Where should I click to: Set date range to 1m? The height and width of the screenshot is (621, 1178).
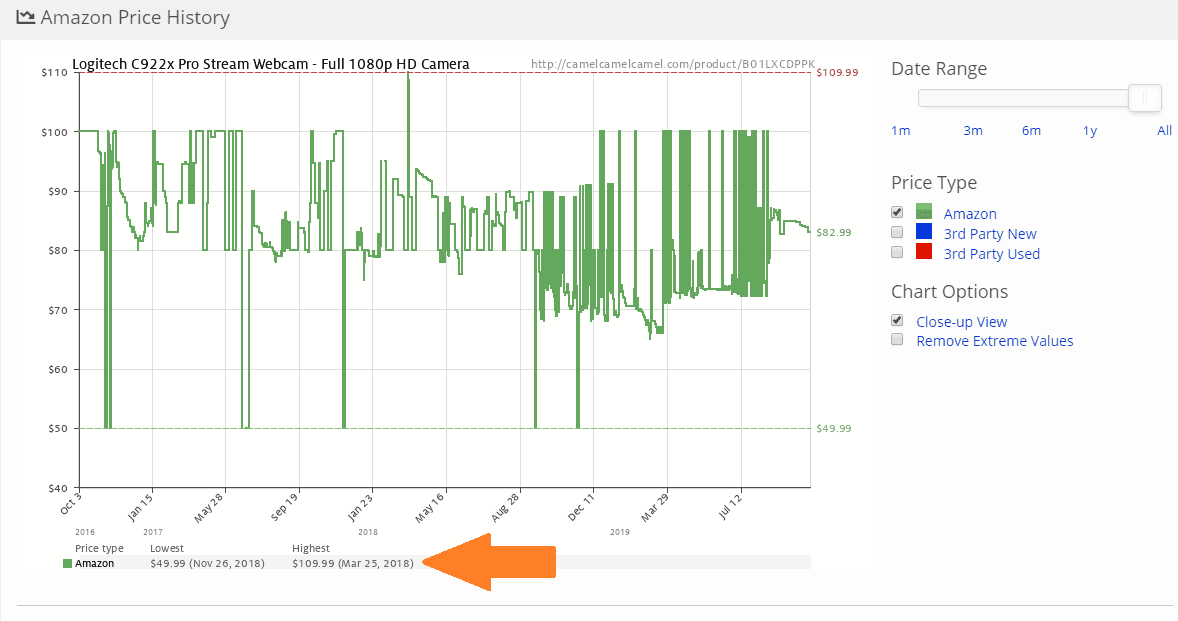click(x=901, y=131)
